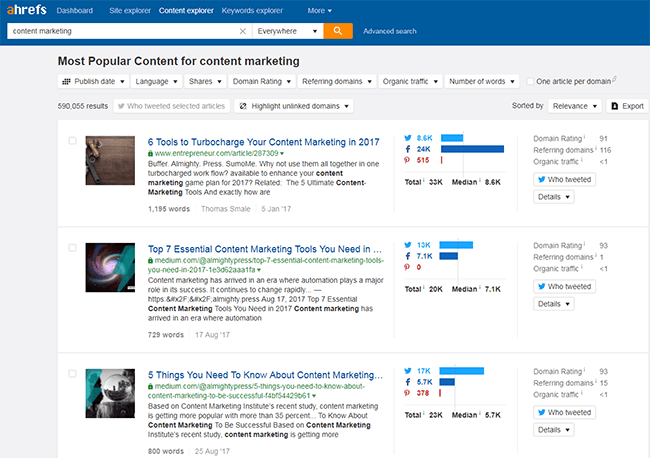This screenshot has height=458, width=650.
Task: Click the calendar icon on Publish date filter
Action: (x=66, y=82)
